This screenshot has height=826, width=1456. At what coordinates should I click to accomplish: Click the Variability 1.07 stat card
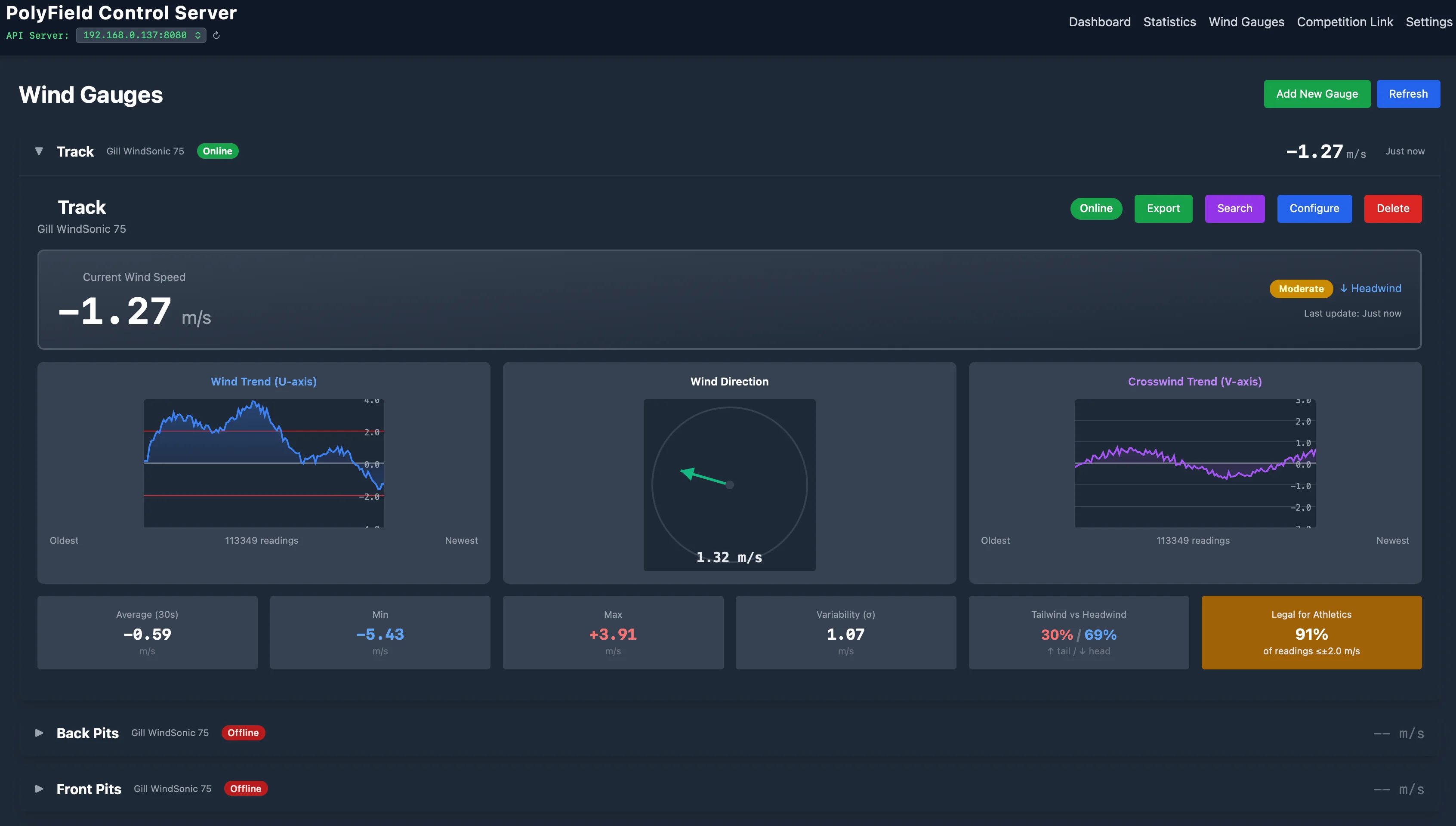click(846, 632)
